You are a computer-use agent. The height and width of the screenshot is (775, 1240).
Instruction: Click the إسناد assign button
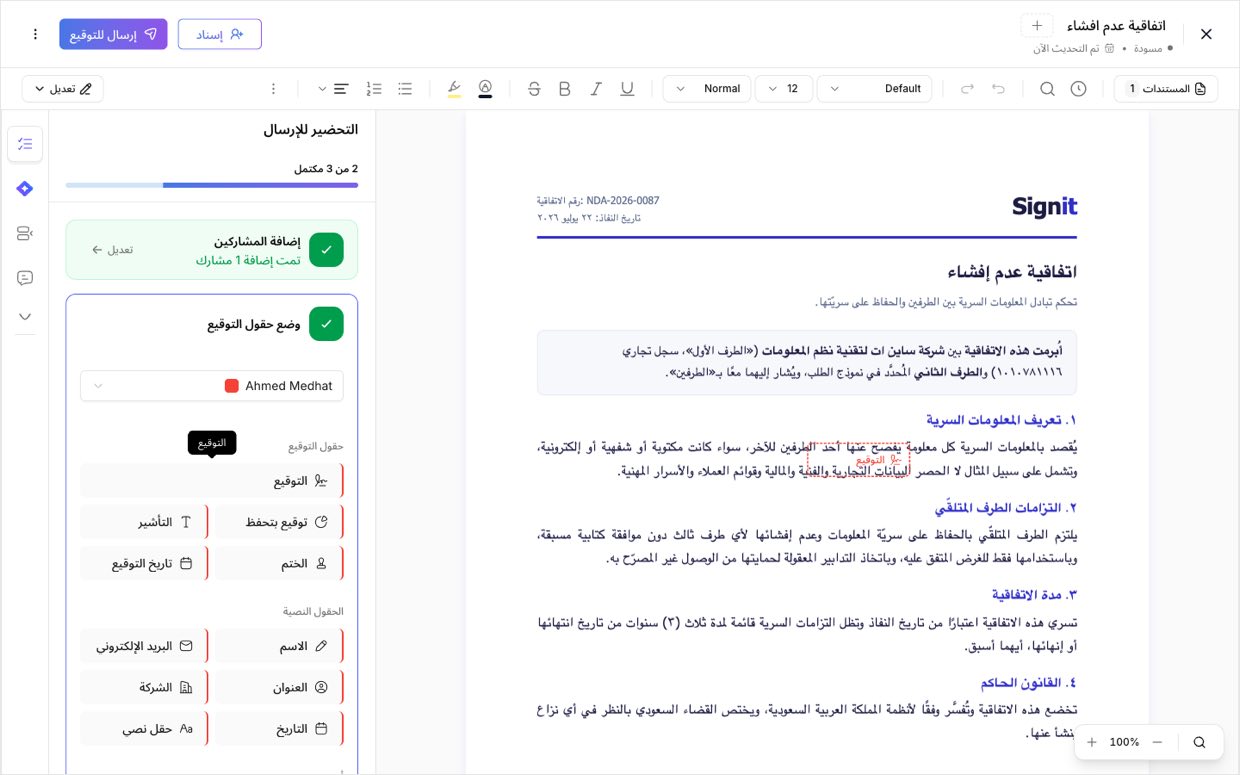point(220,34)
